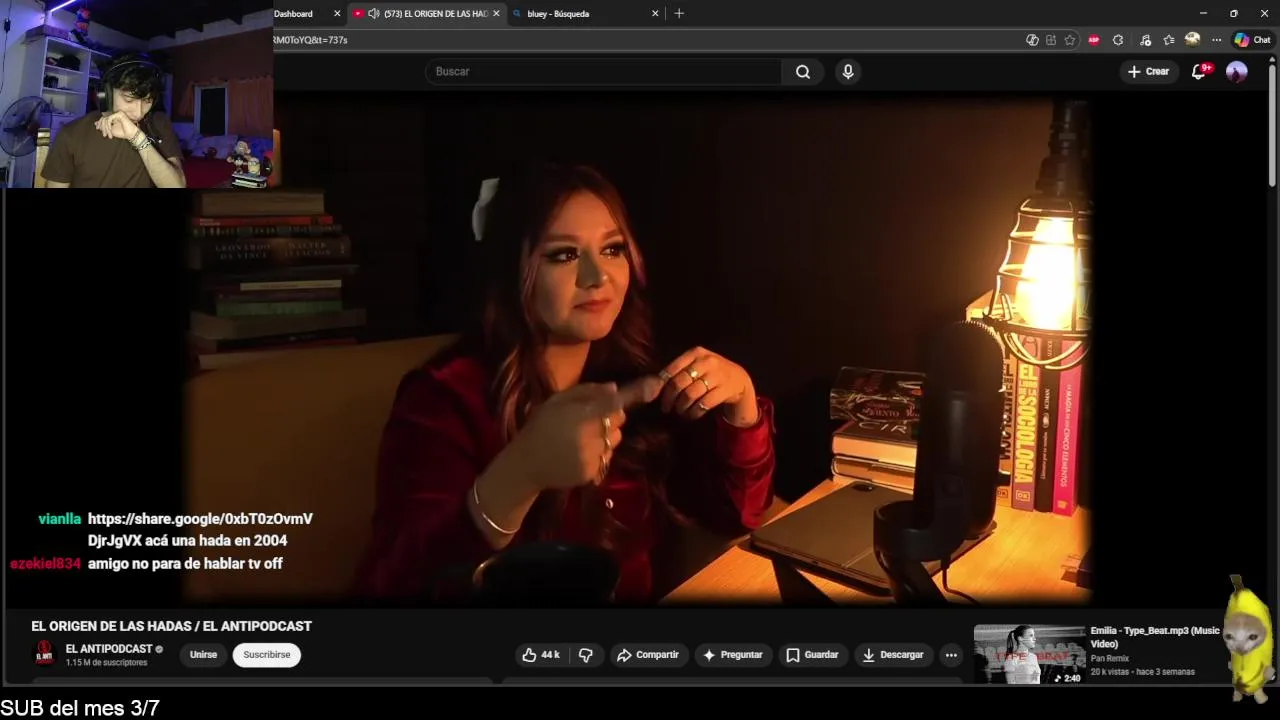Image resolution: width=1280 pixels, height=720 pixels.
Task: Open the Favorites list icon
Action: pyautogui.click(x=1169, y=40)
